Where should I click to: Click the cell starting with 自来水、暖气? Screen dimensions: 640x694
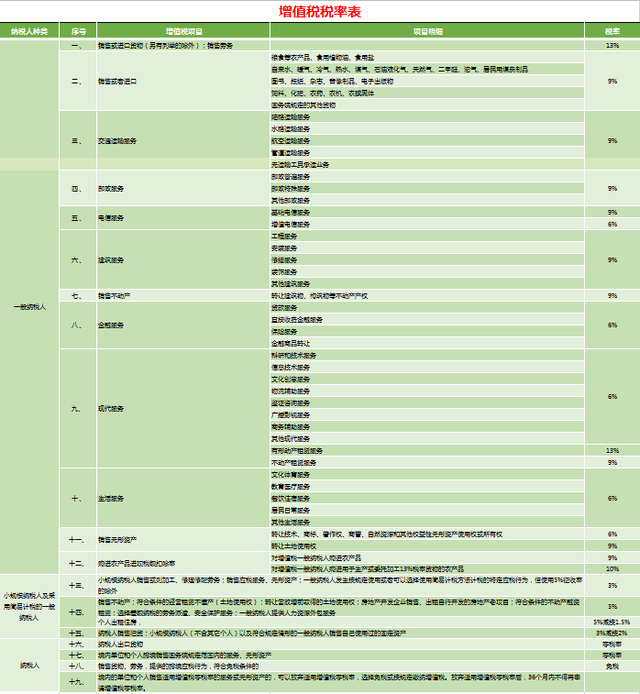[428, 69]
